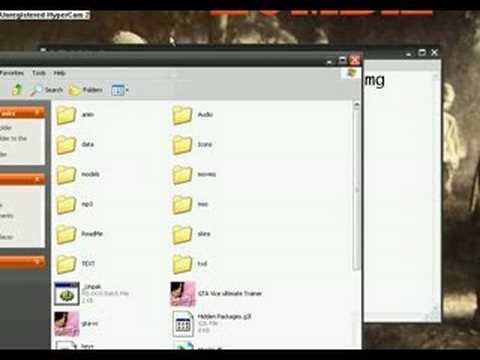Open the Help menu
This screenshot has height=360, width=480.
point(59,73)
